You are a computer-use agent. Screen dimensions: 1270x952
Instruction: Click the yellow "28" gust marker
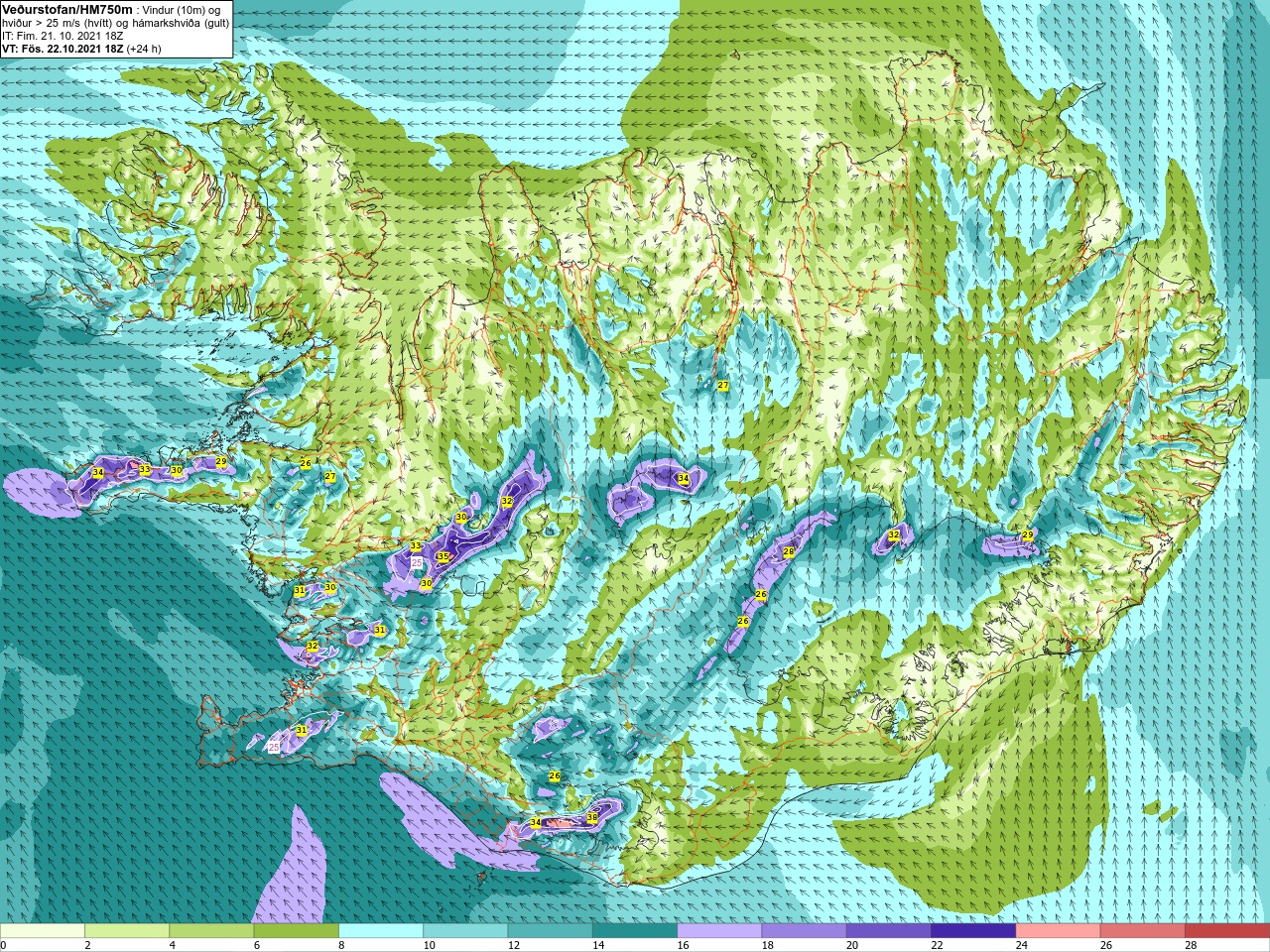coord(788,552)
